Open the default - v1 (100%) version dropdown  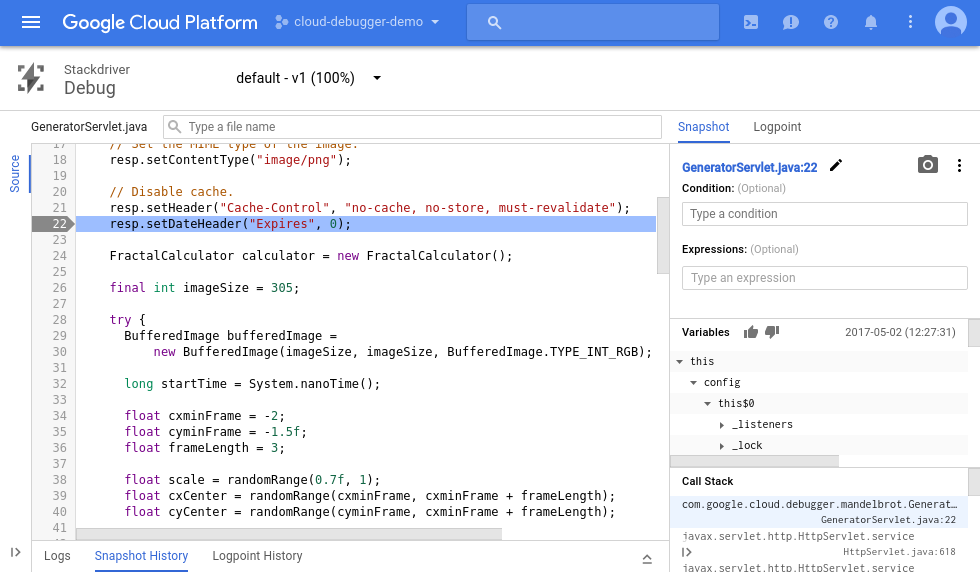tap(309, 78)
